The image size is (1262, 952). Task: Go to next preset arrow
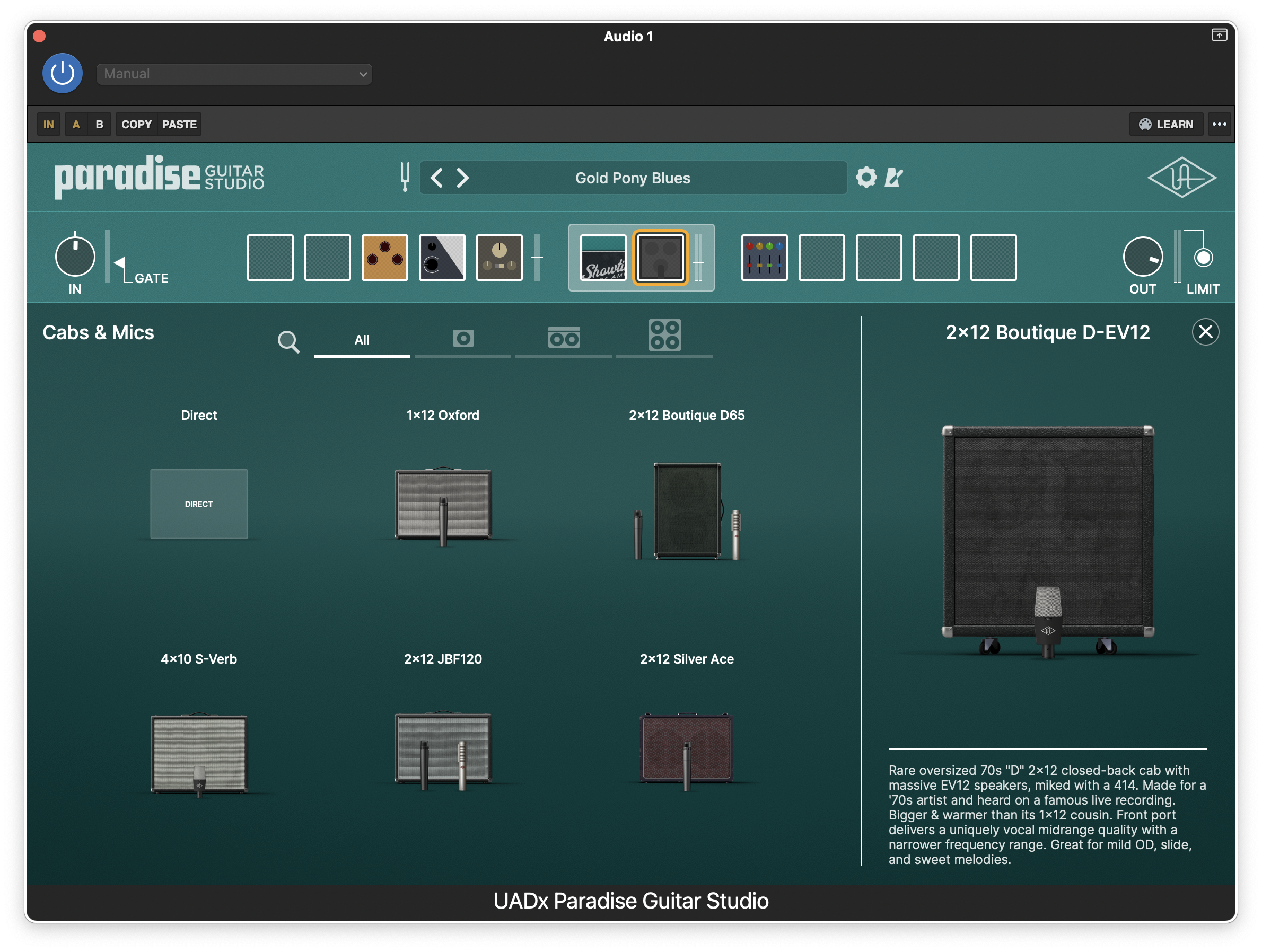[x=463, y=178]
